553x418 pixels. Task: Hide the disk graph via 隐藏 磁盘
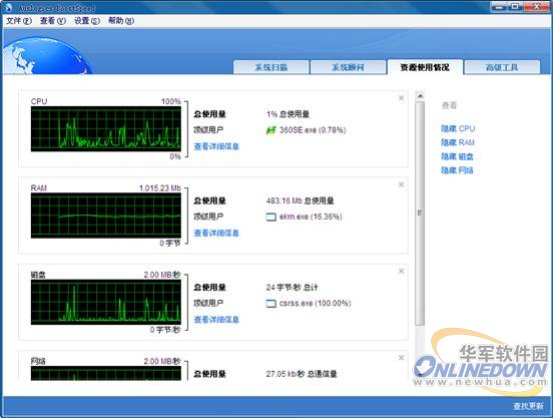(x=457, y=156)
